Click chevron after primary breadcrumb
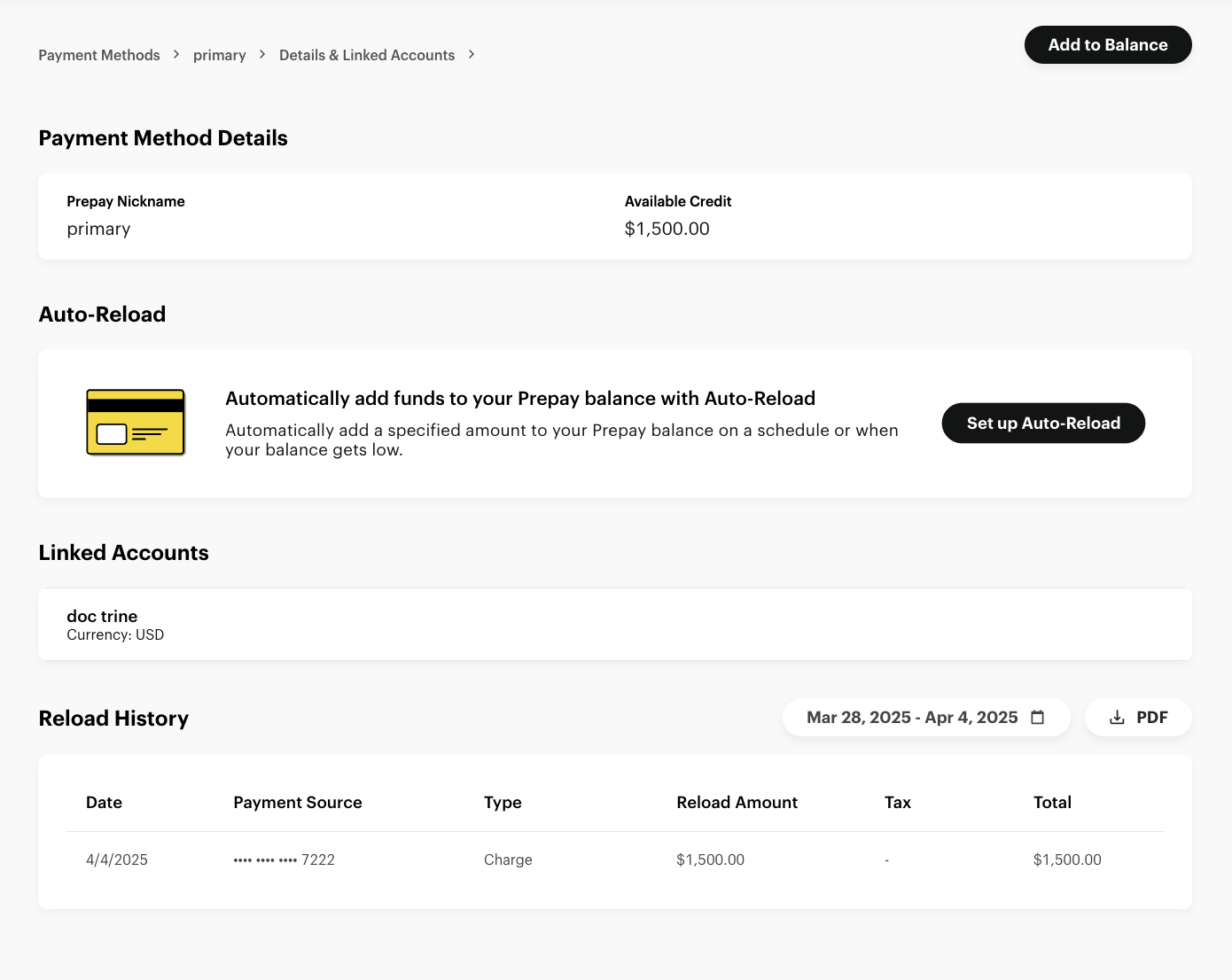The width and height of the screenshot is (1232, 980). pyautogui.click(x=262, y=55)
